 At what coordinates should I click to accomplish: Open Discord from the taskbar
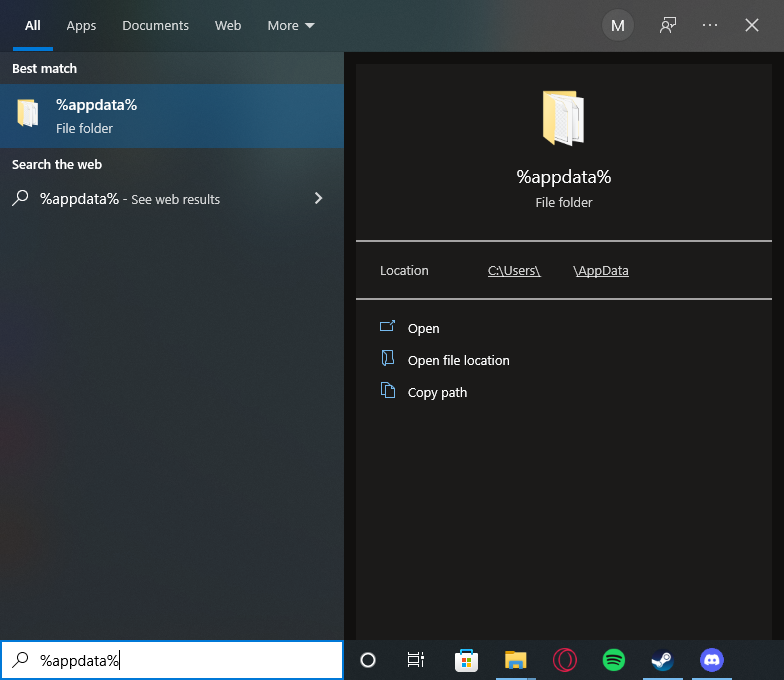click(712, 660)
